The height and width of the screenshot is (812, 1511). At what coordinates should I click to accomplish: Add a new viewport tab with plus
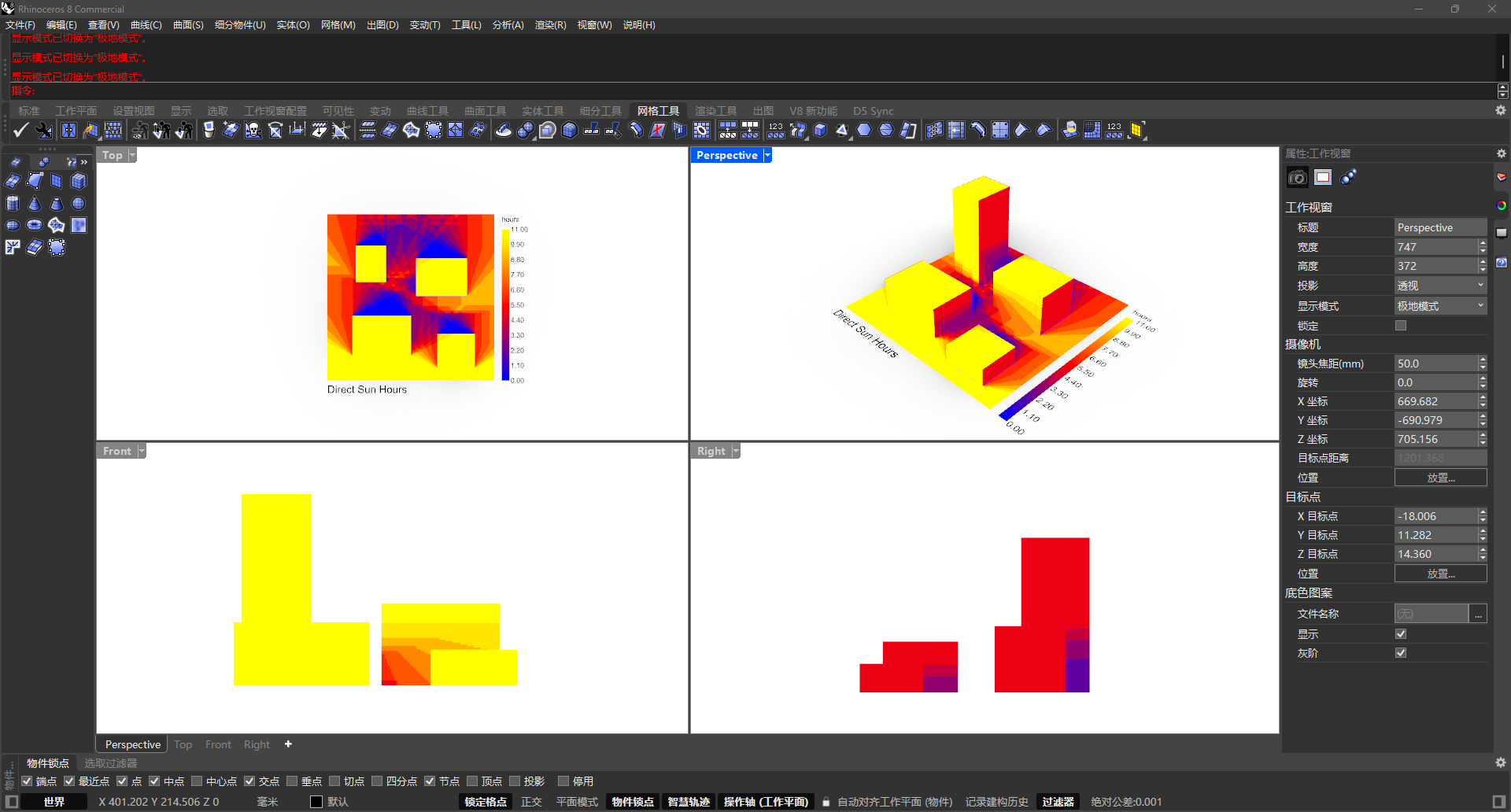[288, 744]
